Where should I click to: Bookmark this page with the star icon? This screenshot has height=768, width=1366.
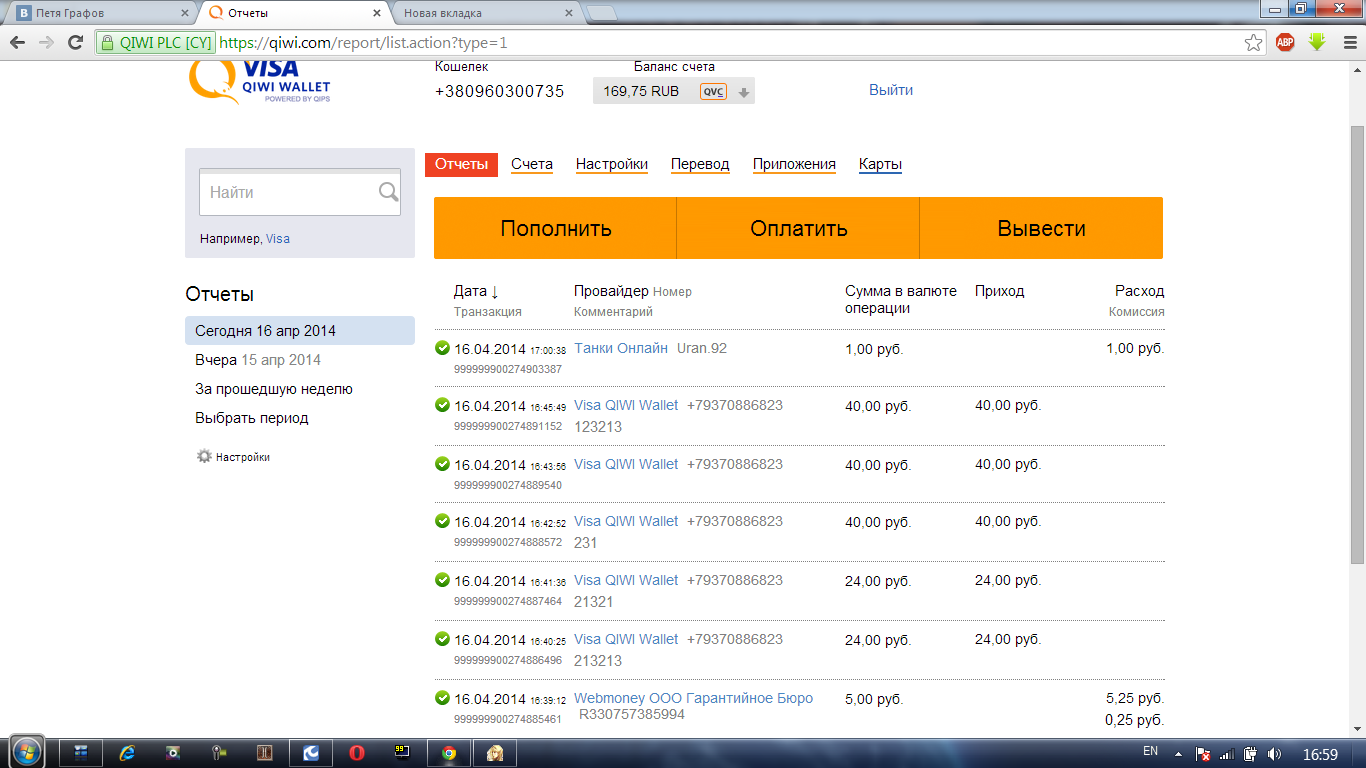tap(1253, 43)
